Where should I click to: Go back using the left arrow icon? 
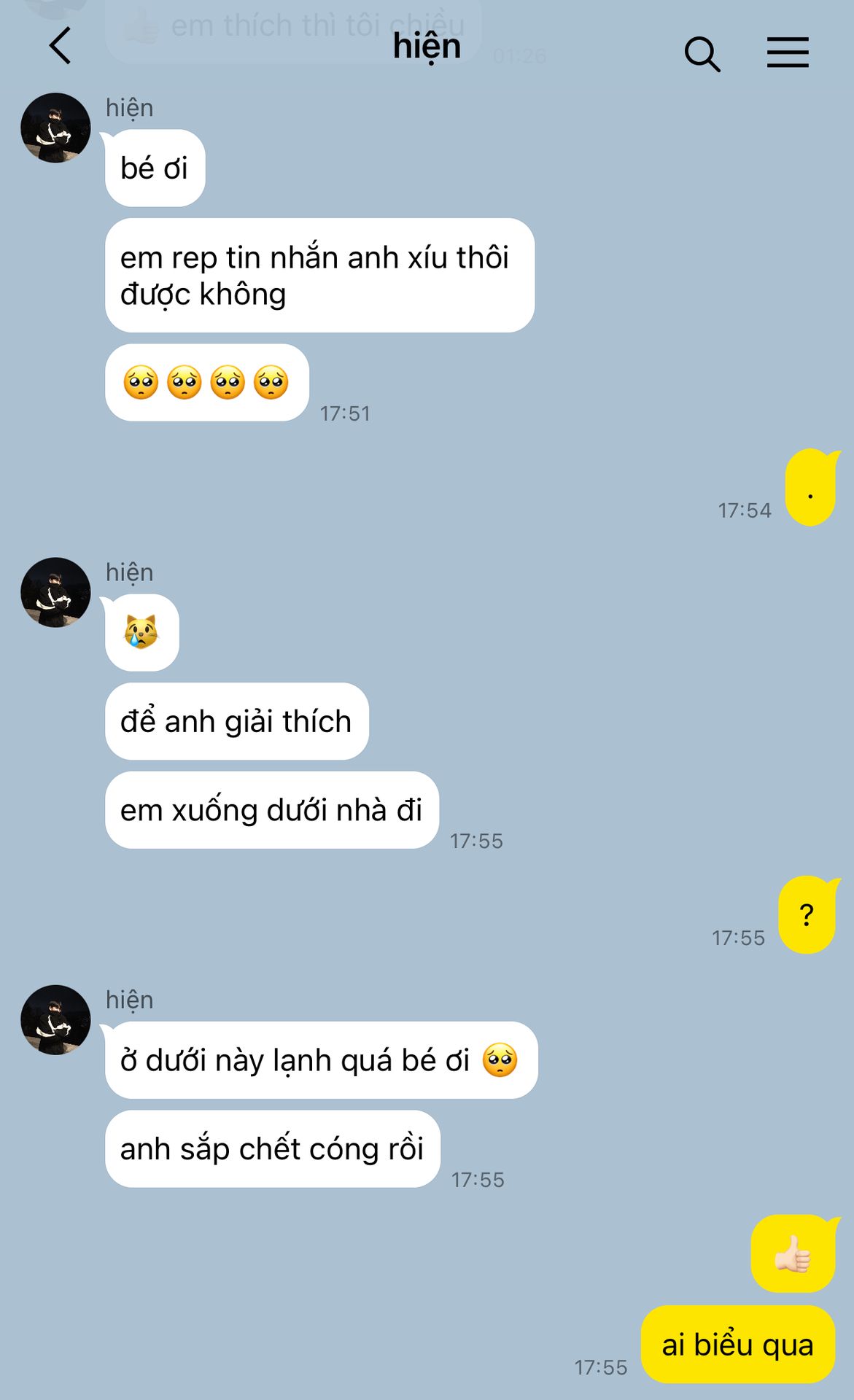click(61, 46)
